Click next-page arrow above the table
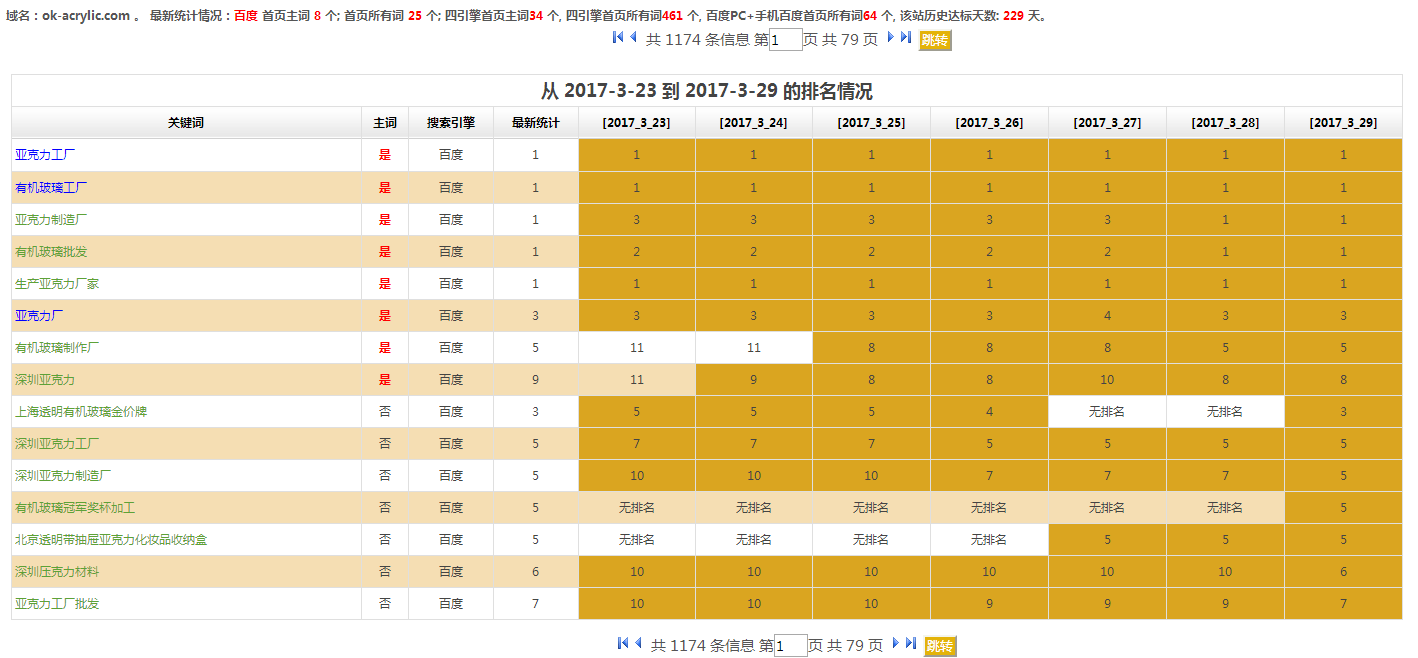The height and width of the screenshot is (658, 1418). 891,38
